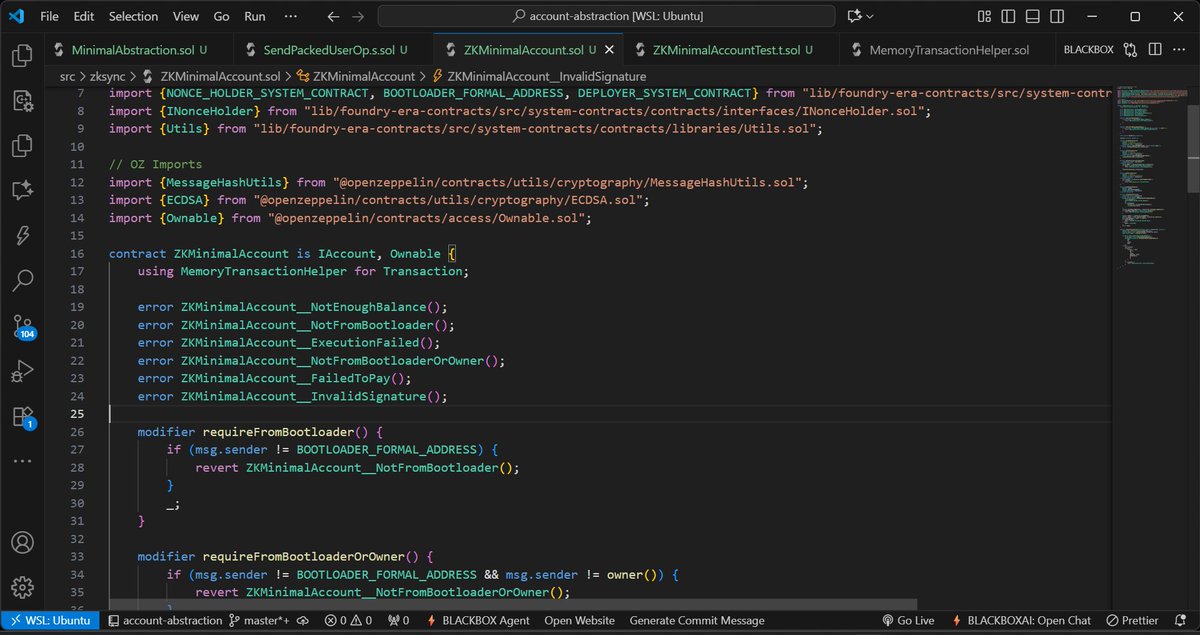1200x635 pixels.
Task: Click the notifications bell in status bar
Action: coord(1182,620)
